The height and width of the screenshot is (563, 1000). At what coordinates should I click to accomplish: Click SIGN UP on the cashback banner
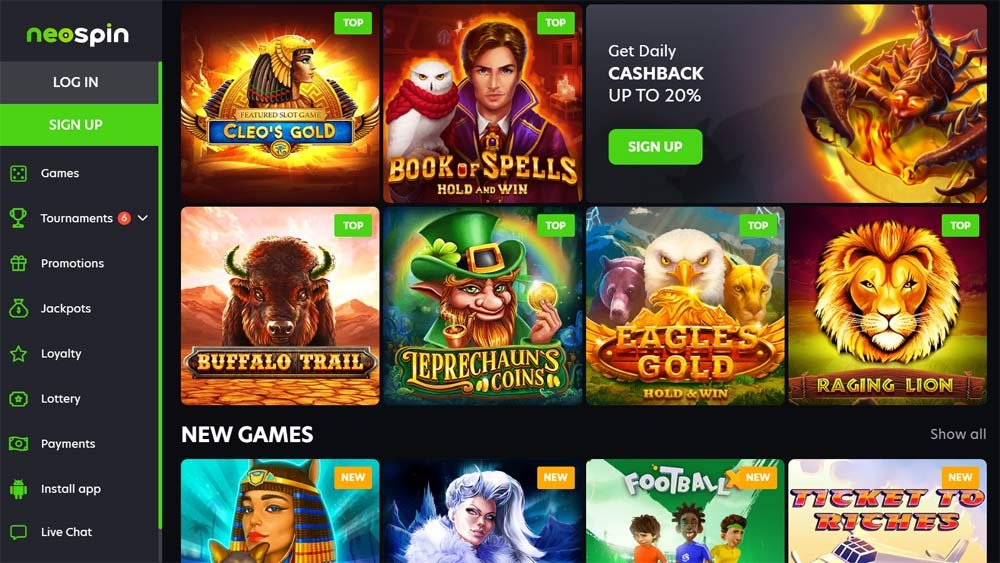[x=655, y=147]
